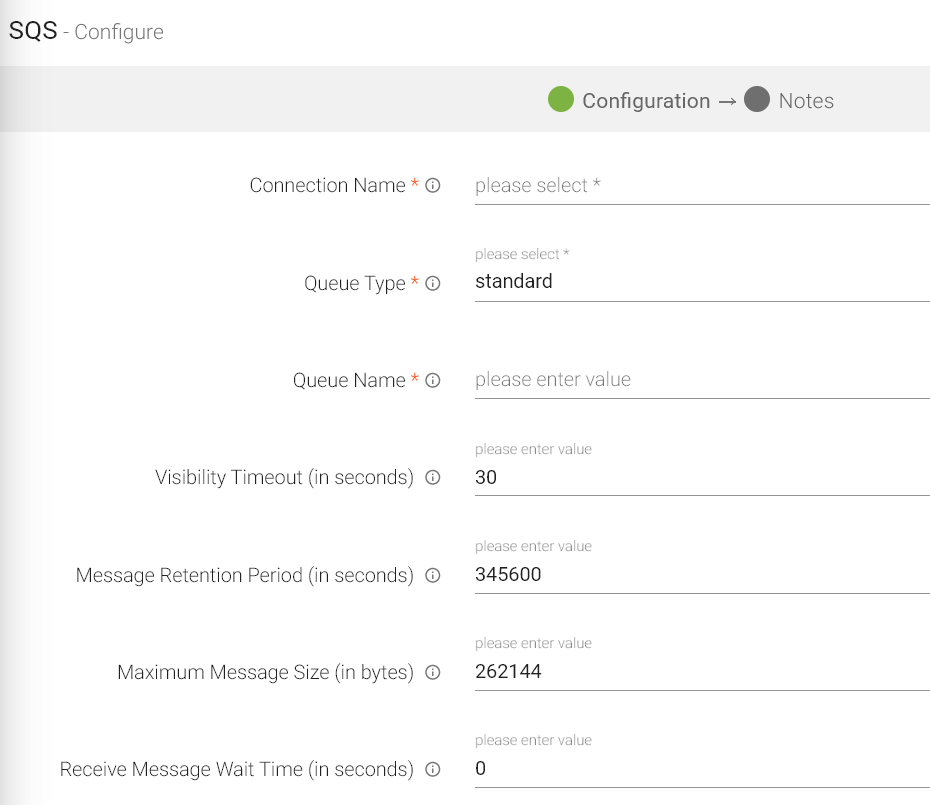Click the info icon beside Connection Name

[433, 186]
